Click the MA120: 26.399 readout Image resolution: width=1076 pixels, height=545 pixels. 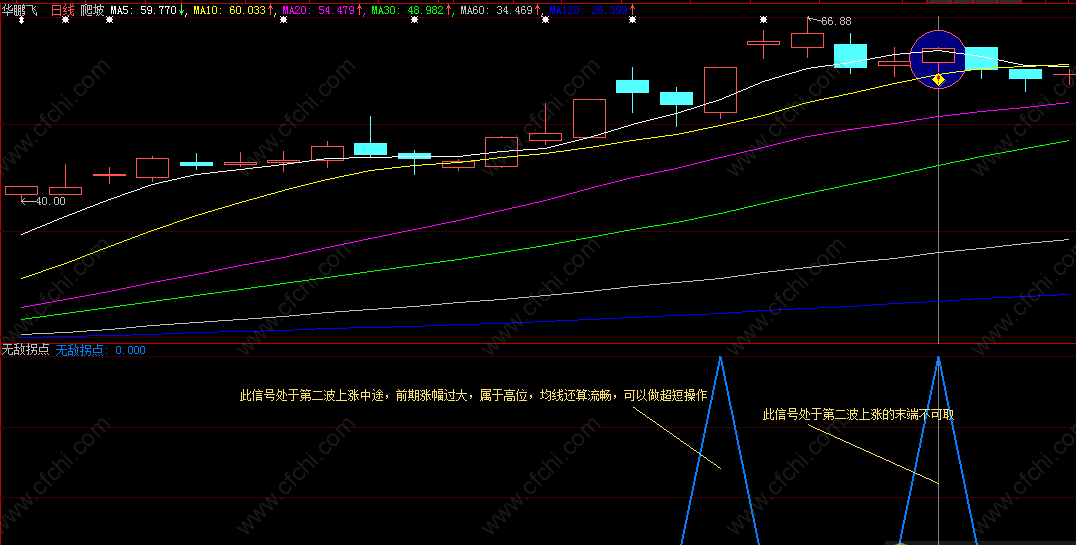pyautogui.click(x=589, y=10)
